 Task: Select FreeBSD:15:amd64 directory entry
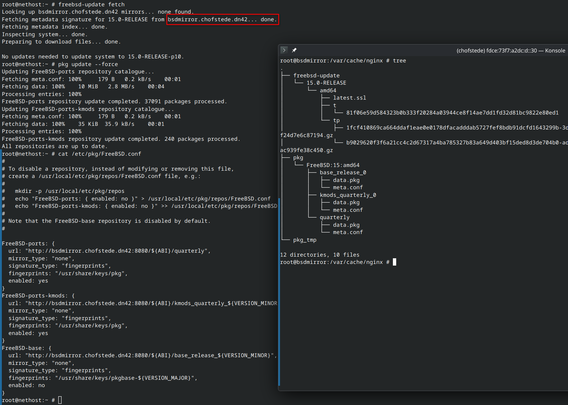[333, 165]
